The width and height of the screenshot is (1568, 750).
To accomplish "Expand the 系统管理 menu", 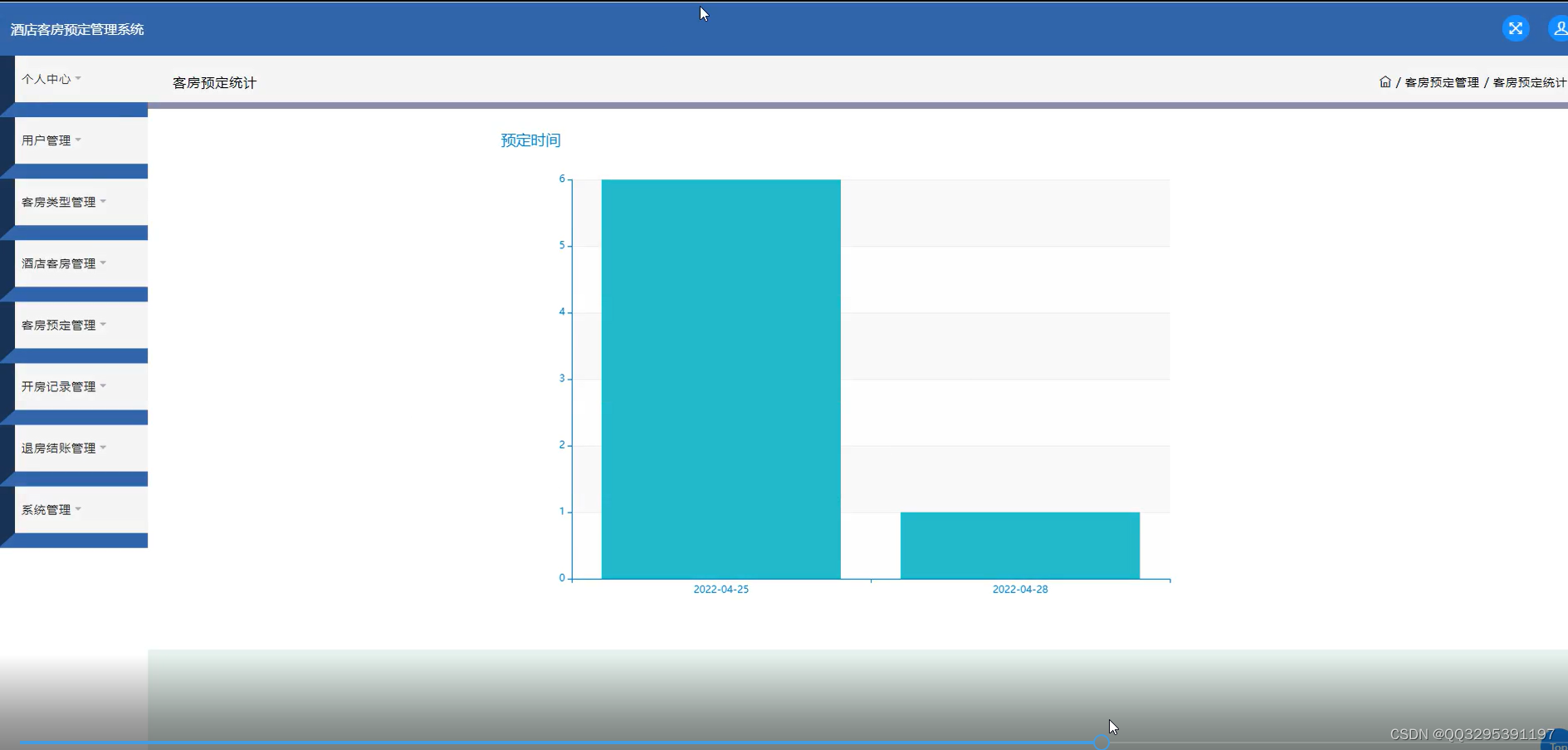I will pos(81,509).
